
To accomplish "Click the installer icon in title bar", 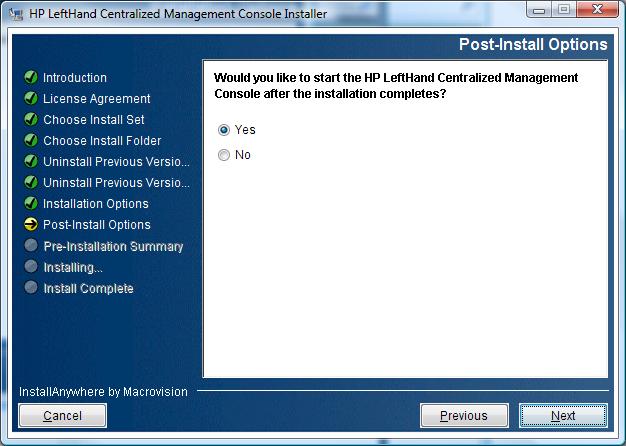I will point(16,14).
